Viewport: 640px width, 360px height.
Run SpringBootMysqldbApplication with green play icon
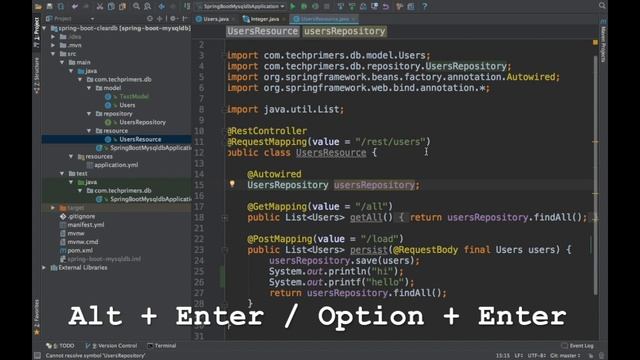[293, 7]
